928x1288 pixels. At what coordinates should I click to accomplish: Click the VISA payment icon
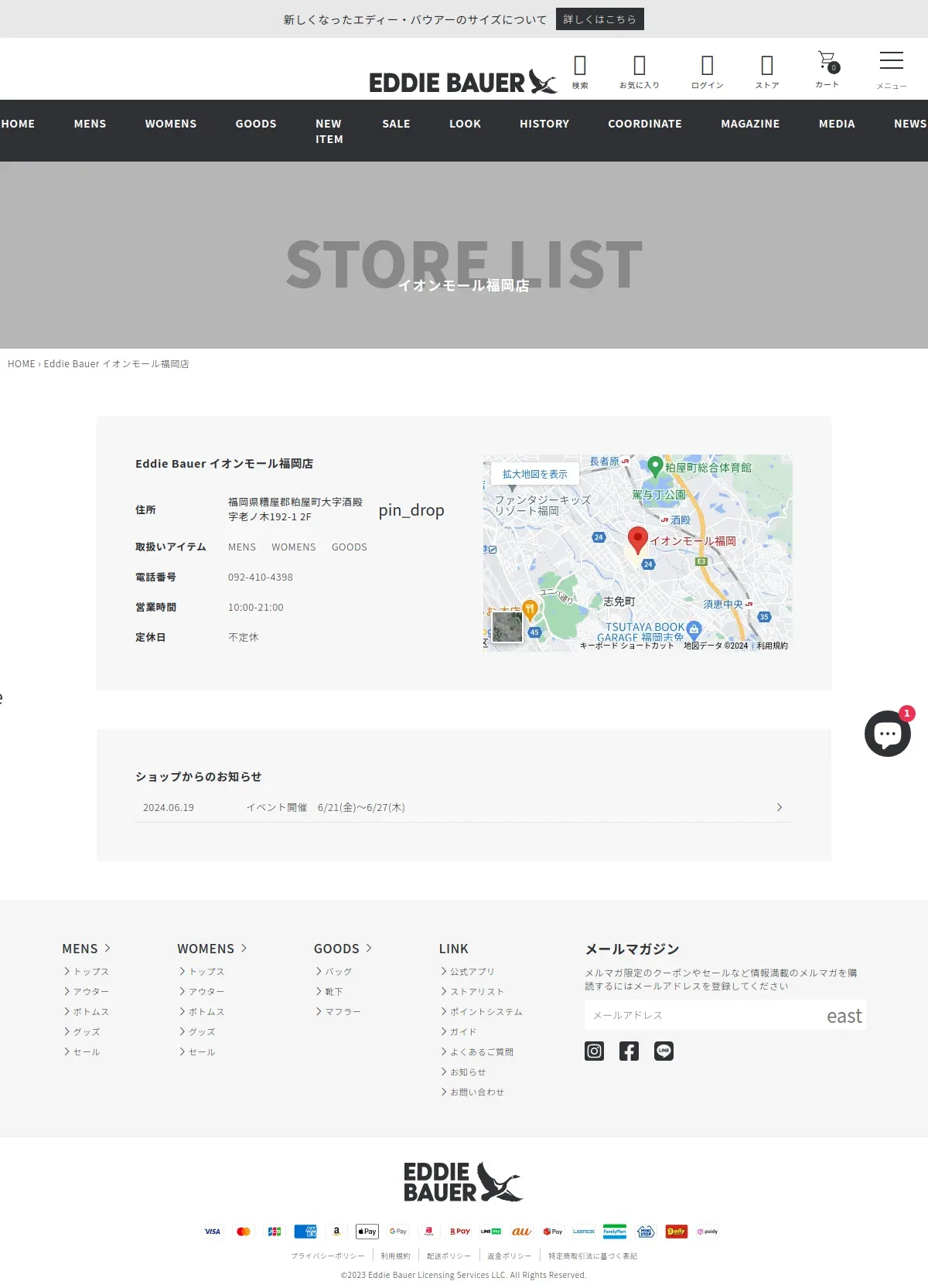(x=213, y=1232)
